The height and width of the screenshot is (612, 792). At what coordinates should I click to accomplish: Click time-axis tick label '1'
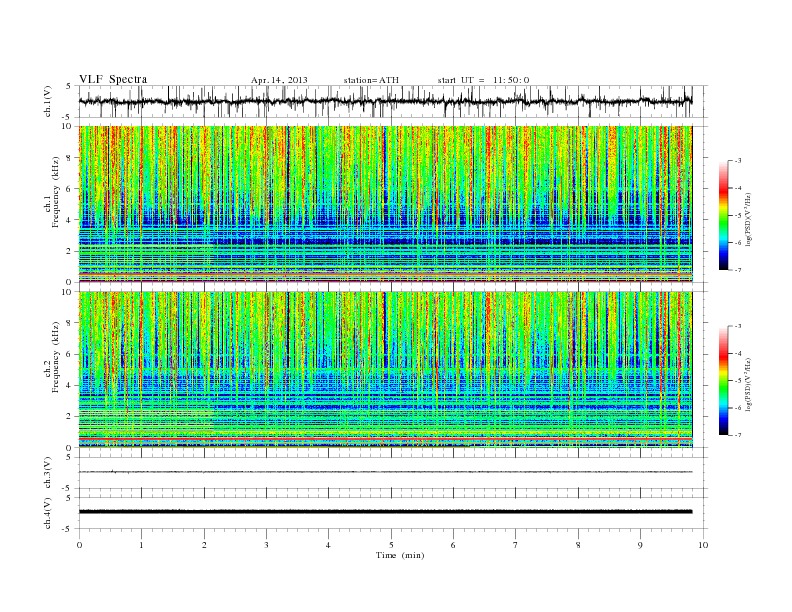(x=141, y=545)
